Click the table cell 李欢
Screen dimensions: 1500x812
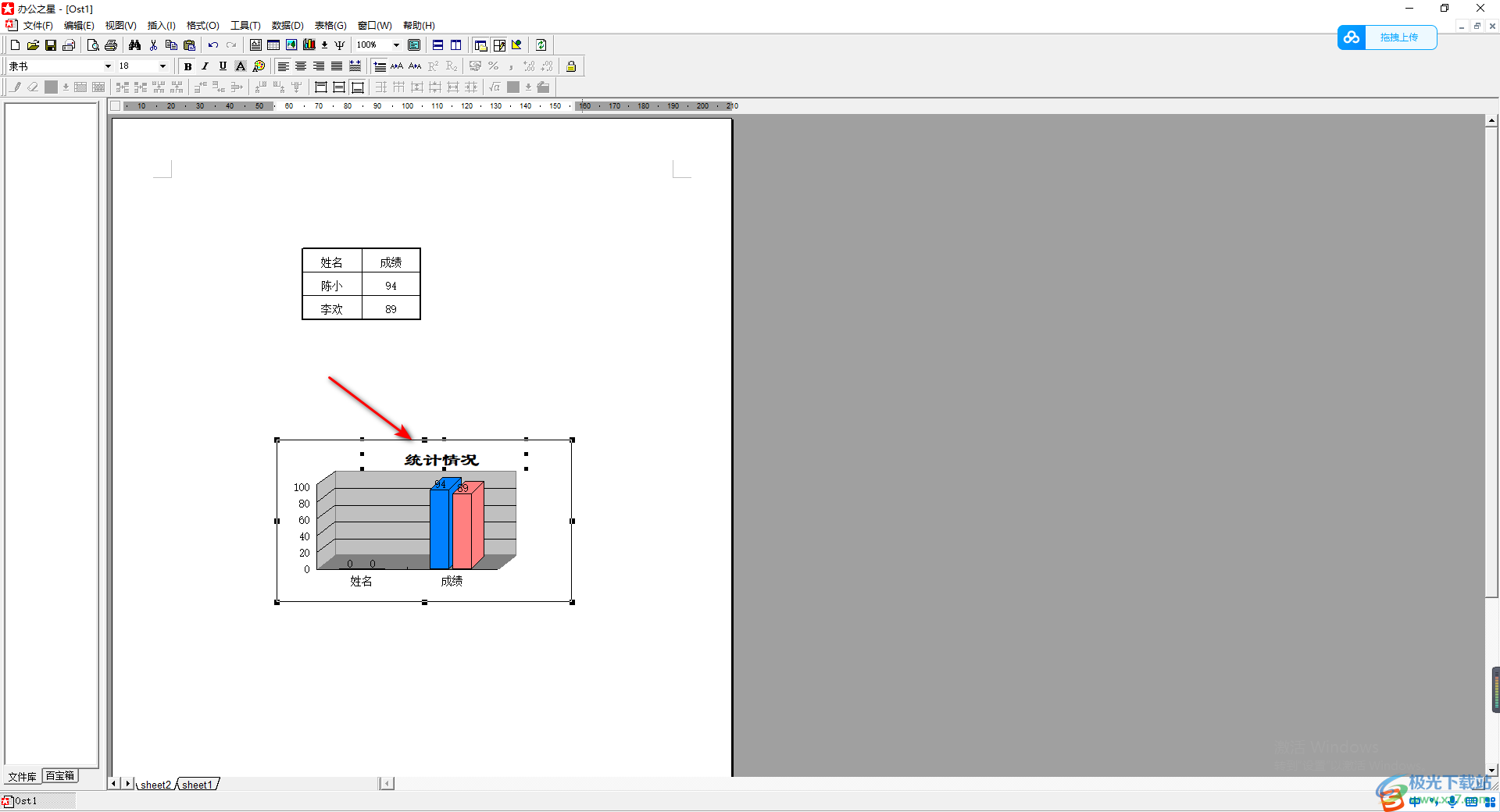click(x=332, y=309)
